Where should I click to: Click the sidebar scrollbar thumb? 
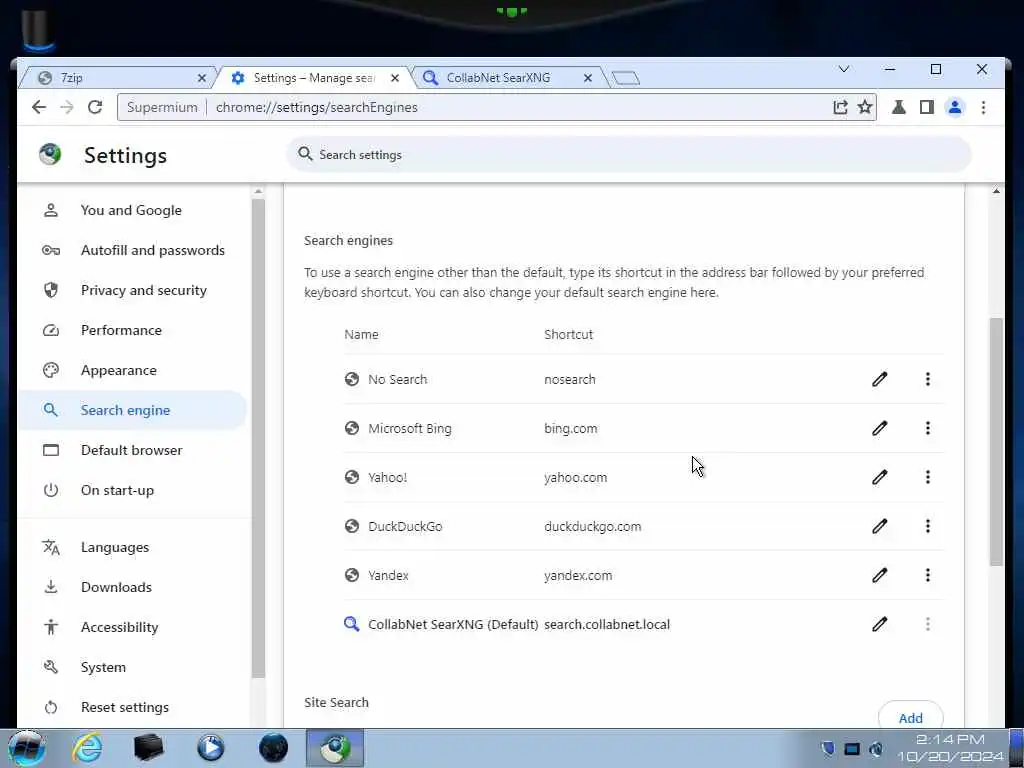click(258, 438)
